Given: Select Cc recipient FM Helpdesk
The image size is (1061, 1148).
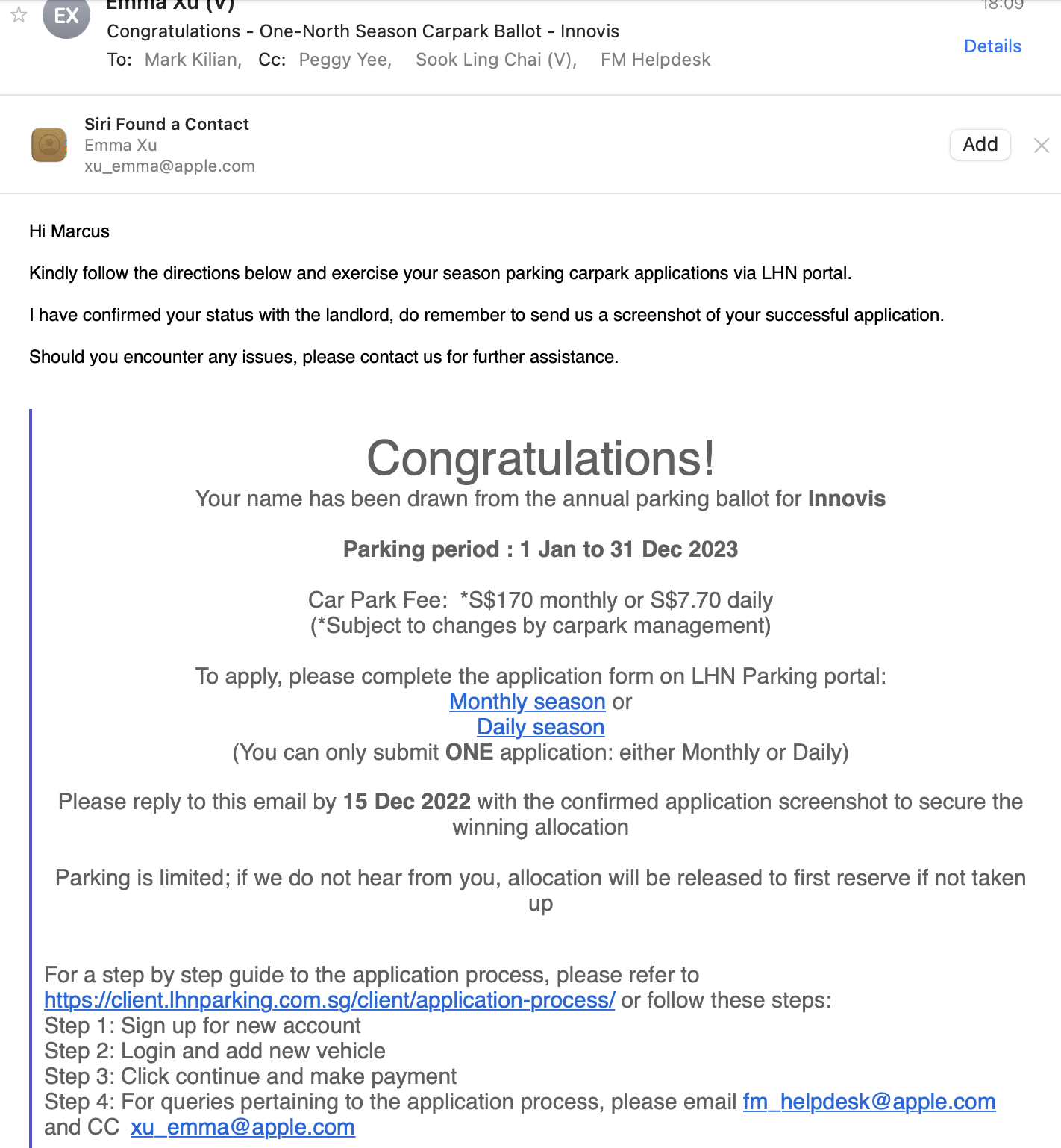Looking at the screenshot, I should pyautogui.click(x=655, y=60).
